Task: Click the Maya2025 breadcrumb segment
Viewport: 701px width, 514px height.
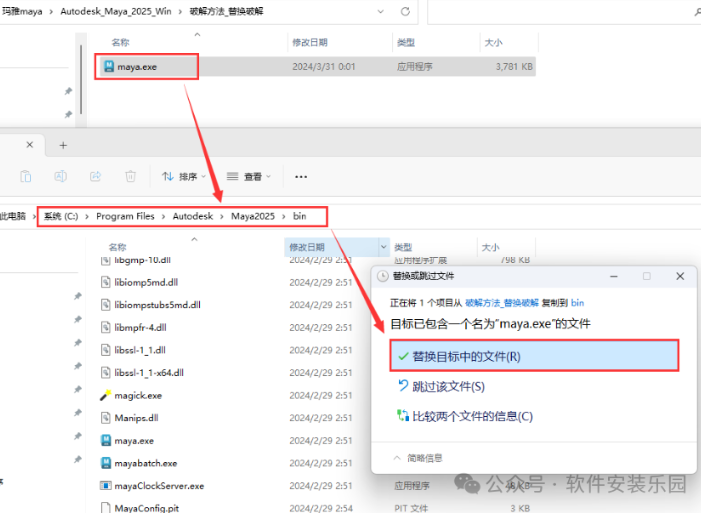Action: coord(253,216)
